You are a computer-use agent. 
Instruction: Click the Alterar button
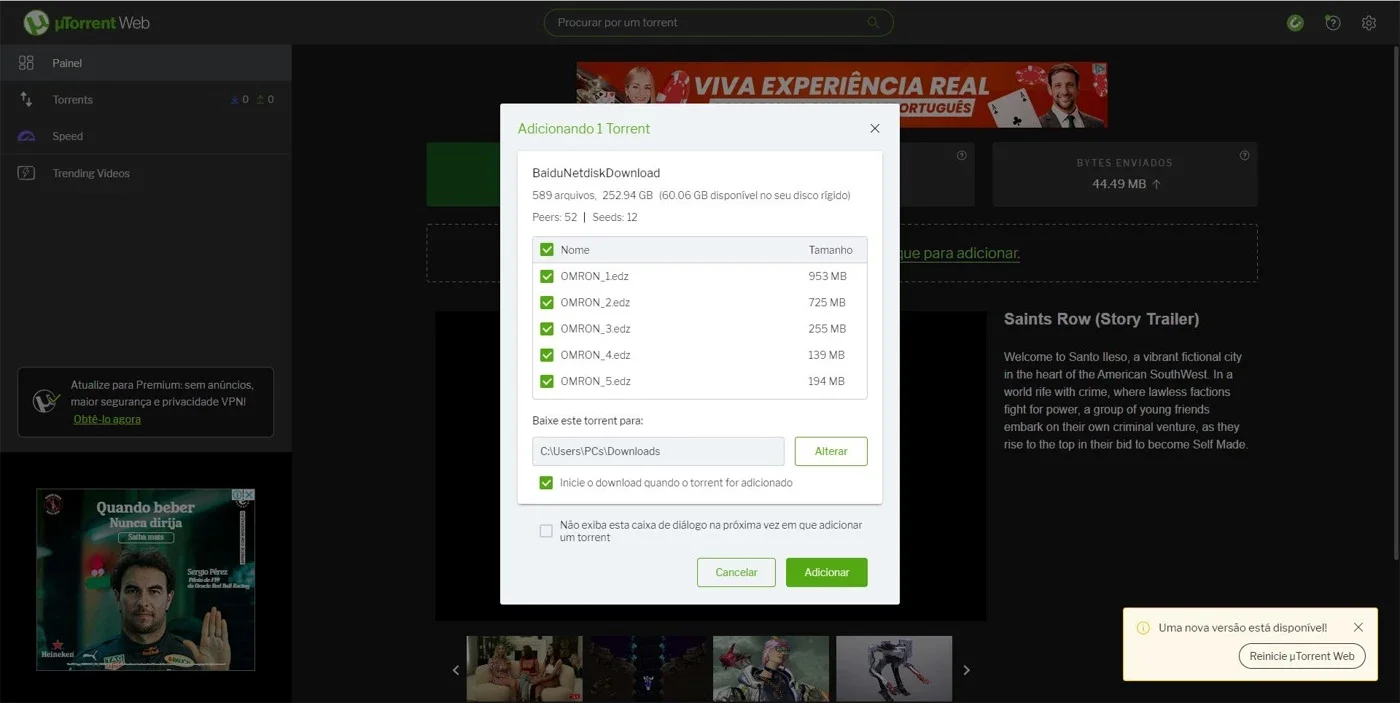[x=831, y=451]
